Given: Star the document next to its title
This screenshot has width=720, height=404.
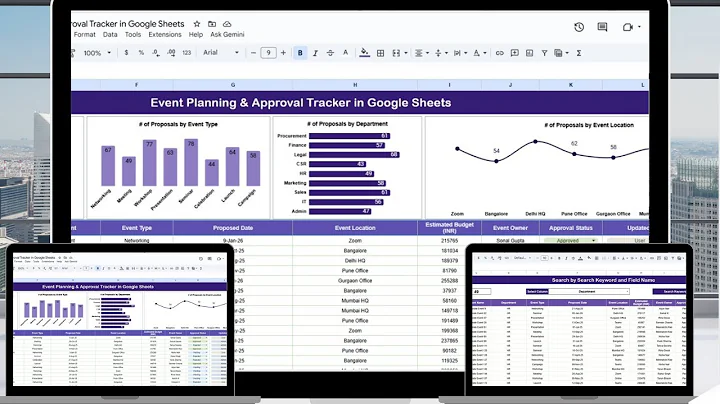Looking at the screenshot, I should (197, 24).
